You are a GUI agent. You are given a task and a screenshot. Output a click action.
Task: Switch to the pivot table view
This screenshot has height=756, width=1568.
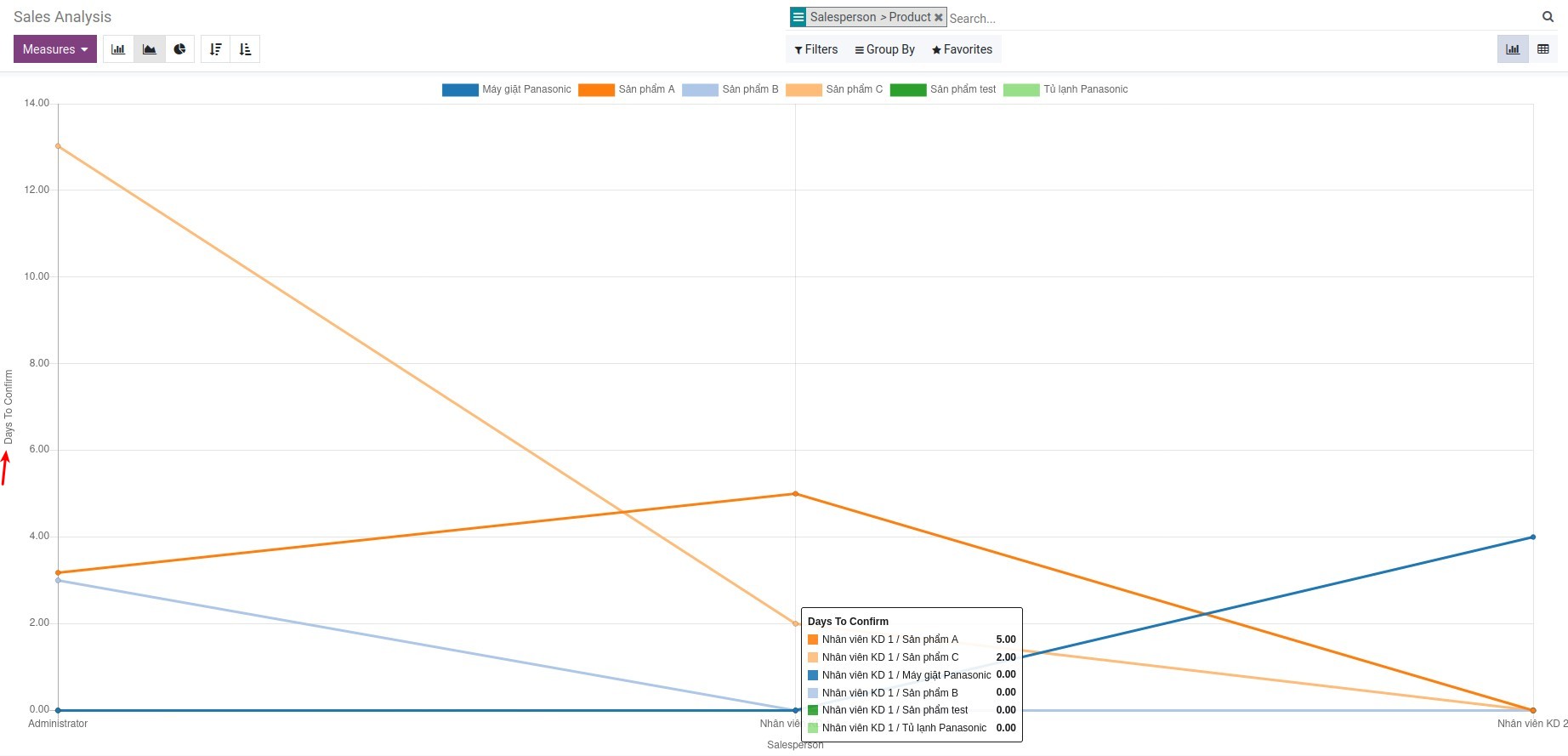[x=1542, y=49]
